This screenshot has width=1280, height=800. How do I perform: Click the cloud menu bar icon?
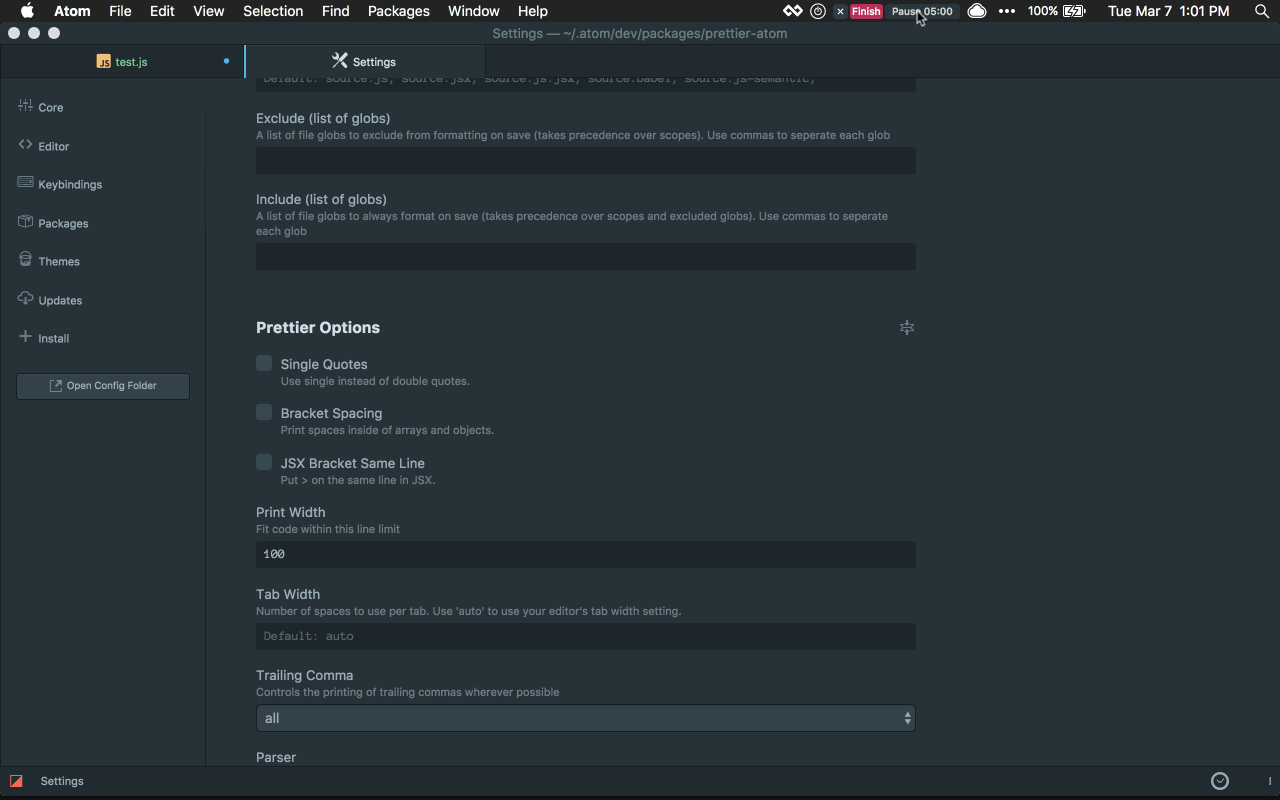[x=977, y=11]
